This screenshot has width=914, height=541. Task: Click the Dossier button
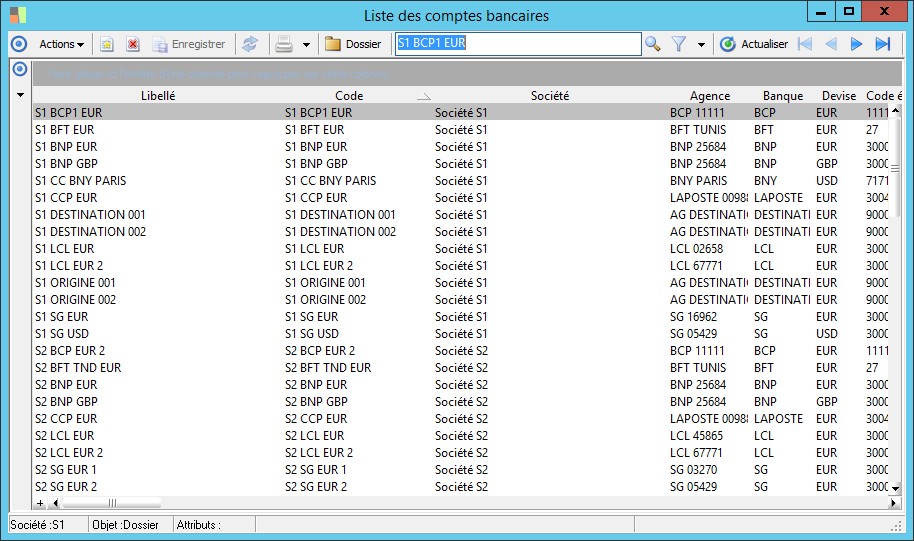(x=354, y=44)
